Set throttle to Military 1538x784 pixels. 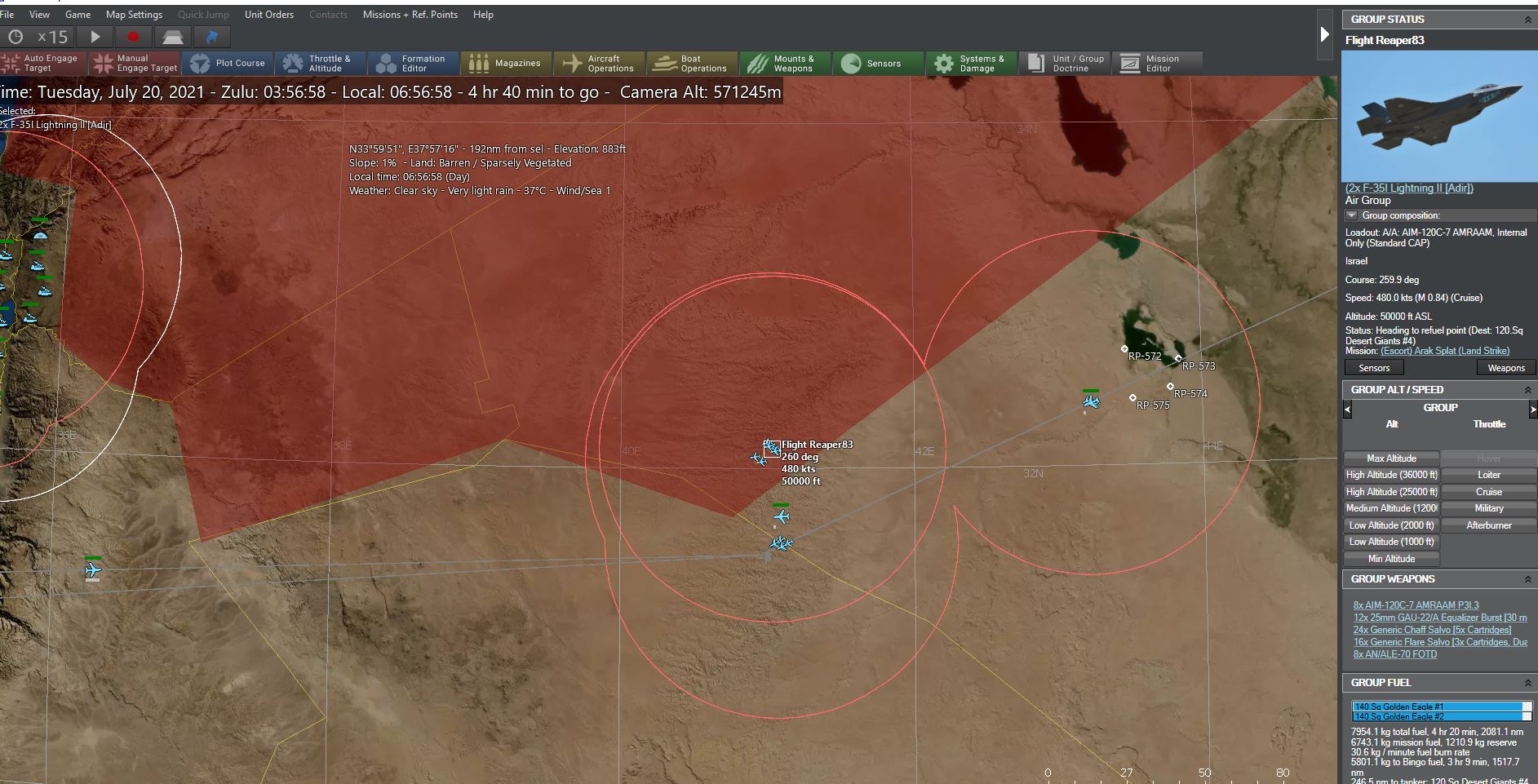tap(1489, 508)
